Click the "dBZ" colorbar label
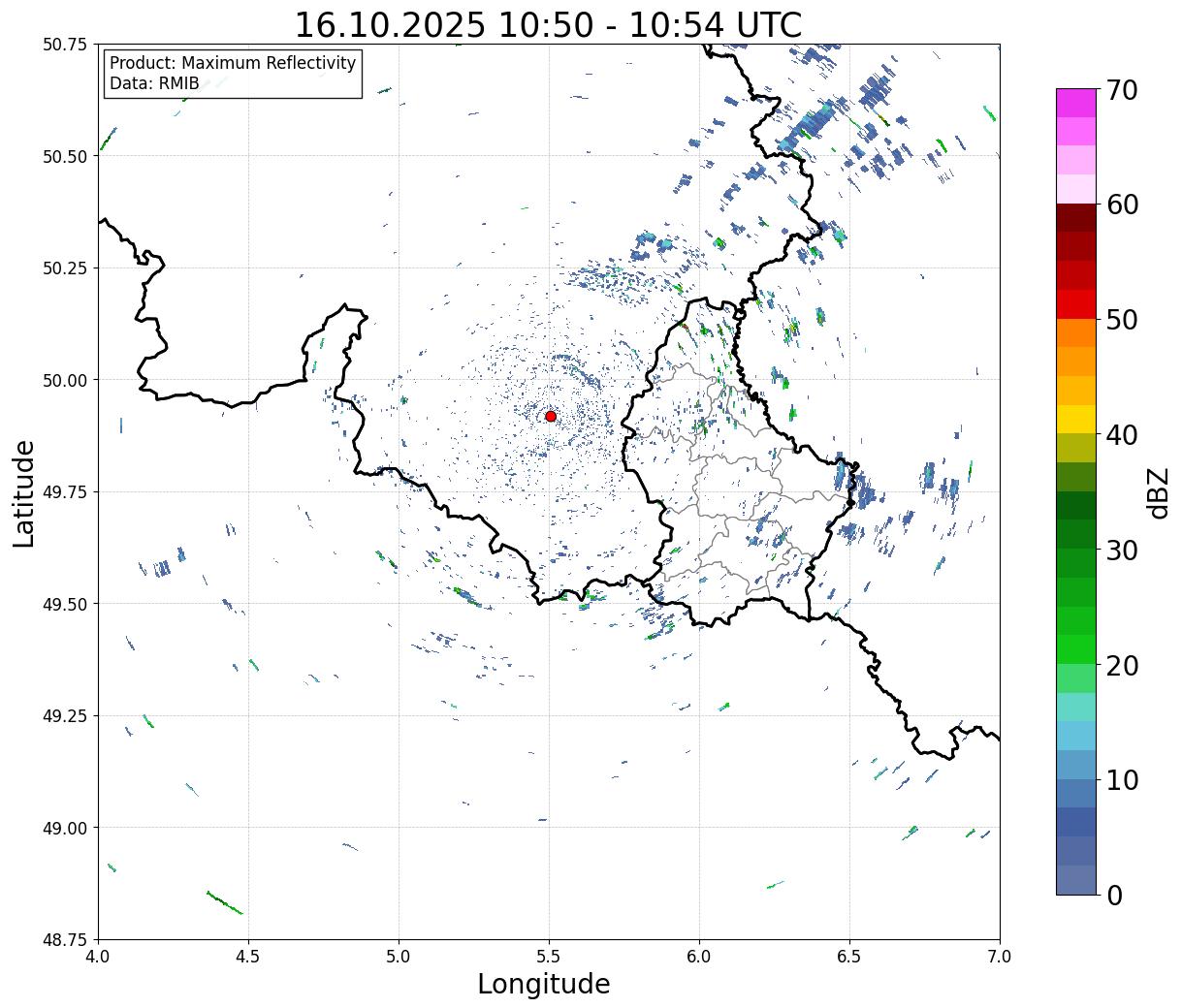 (1158, 492)
